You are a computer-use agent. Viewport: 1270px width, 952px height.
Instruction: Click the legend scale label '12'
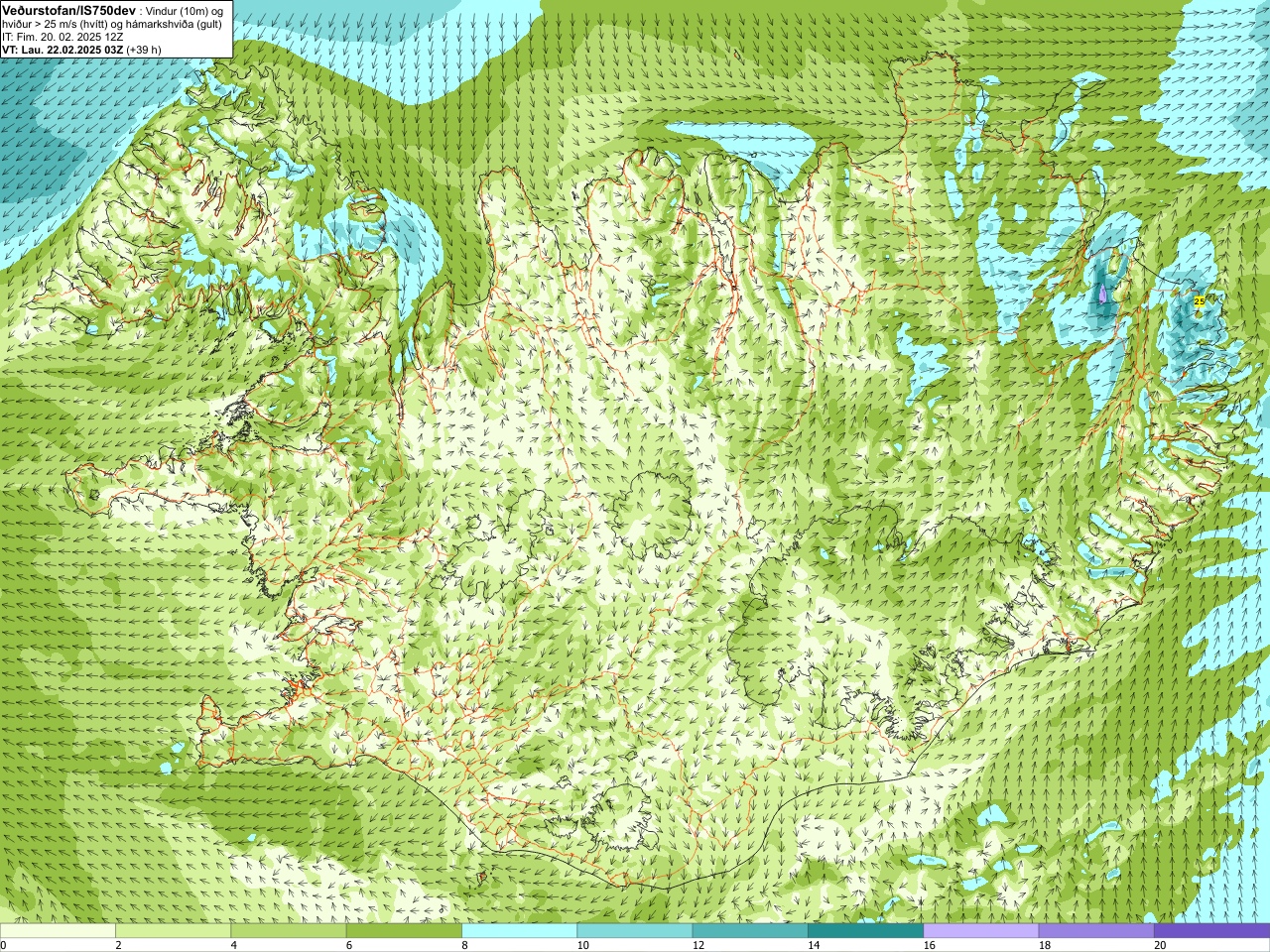tap(698, 945)
